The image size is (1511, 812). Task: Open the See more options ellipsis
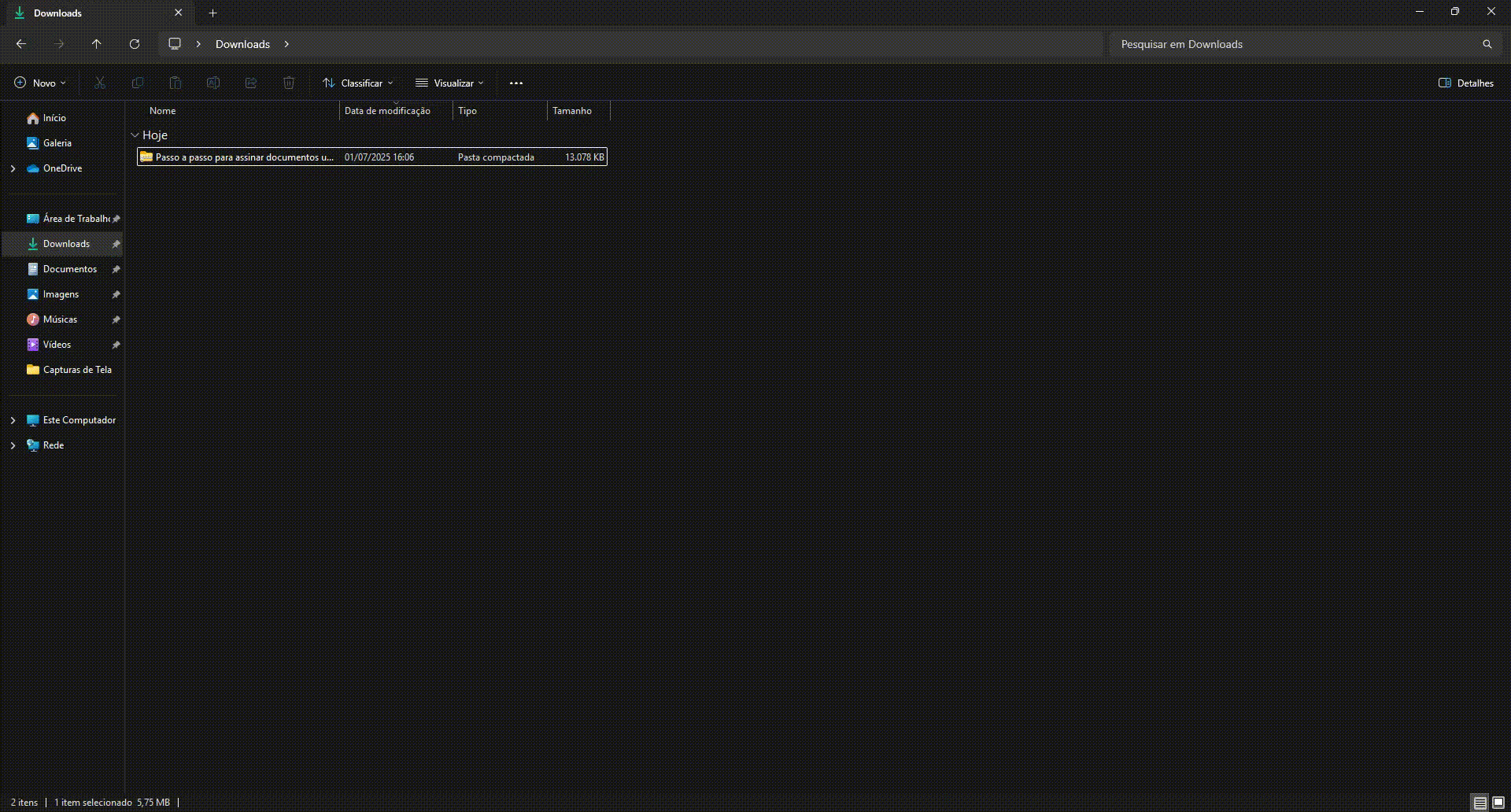516,83
